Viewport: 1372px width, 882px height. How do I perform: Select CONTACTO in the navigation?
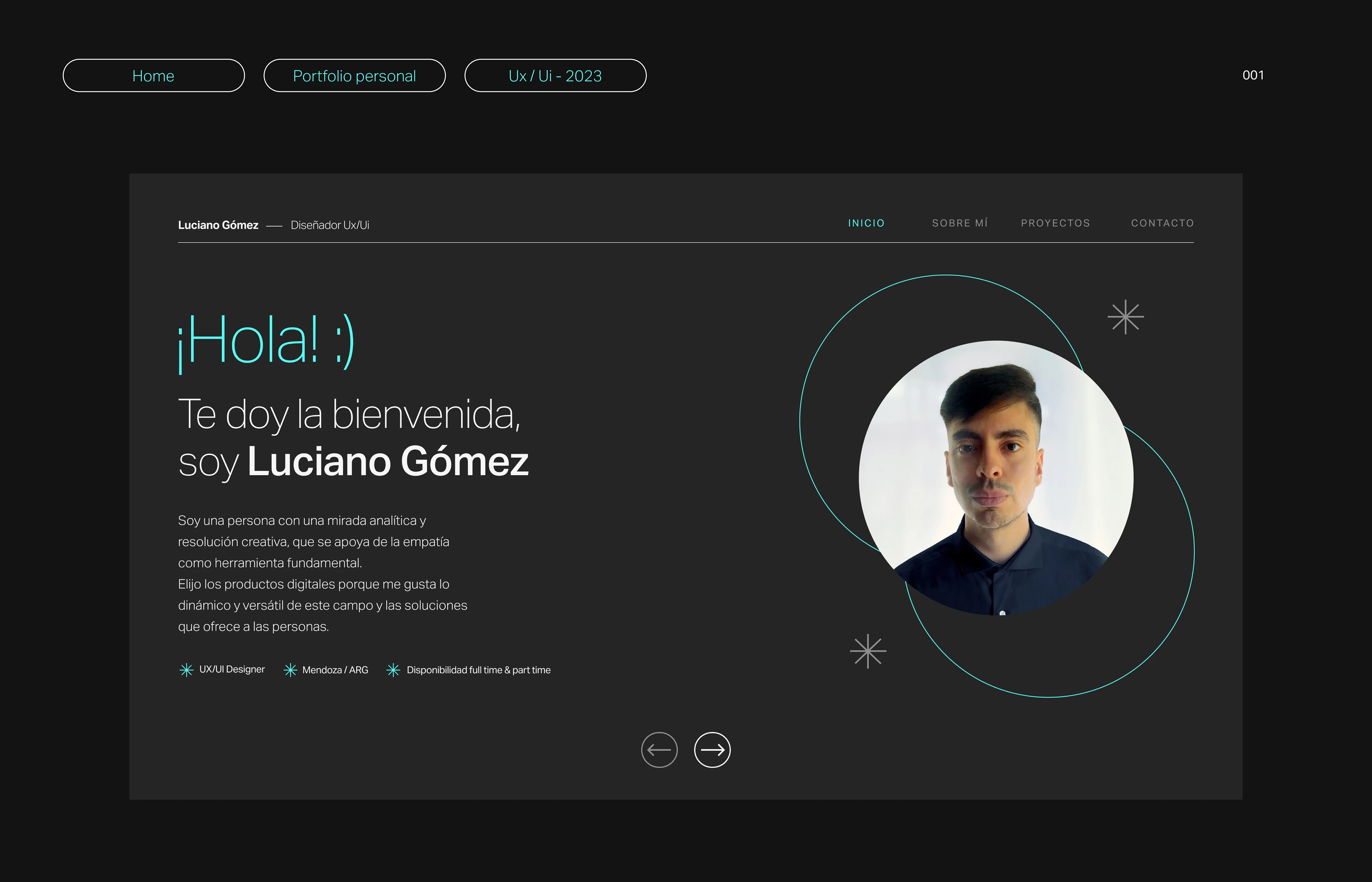click(x=1162, y=223)
